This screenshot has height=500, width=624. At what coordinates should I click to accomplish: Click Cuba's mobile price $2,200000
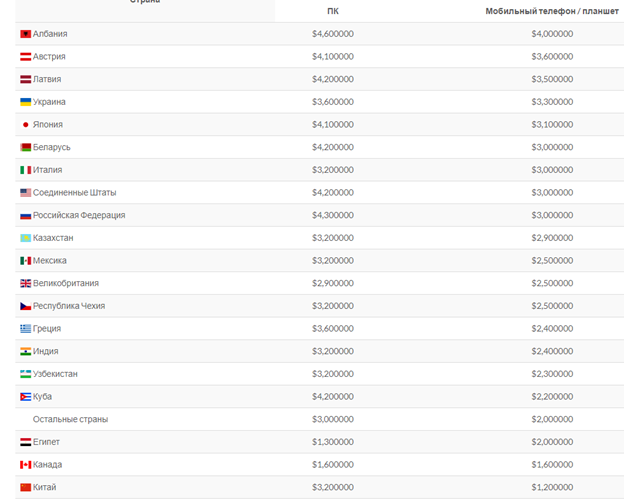(552, 397)
